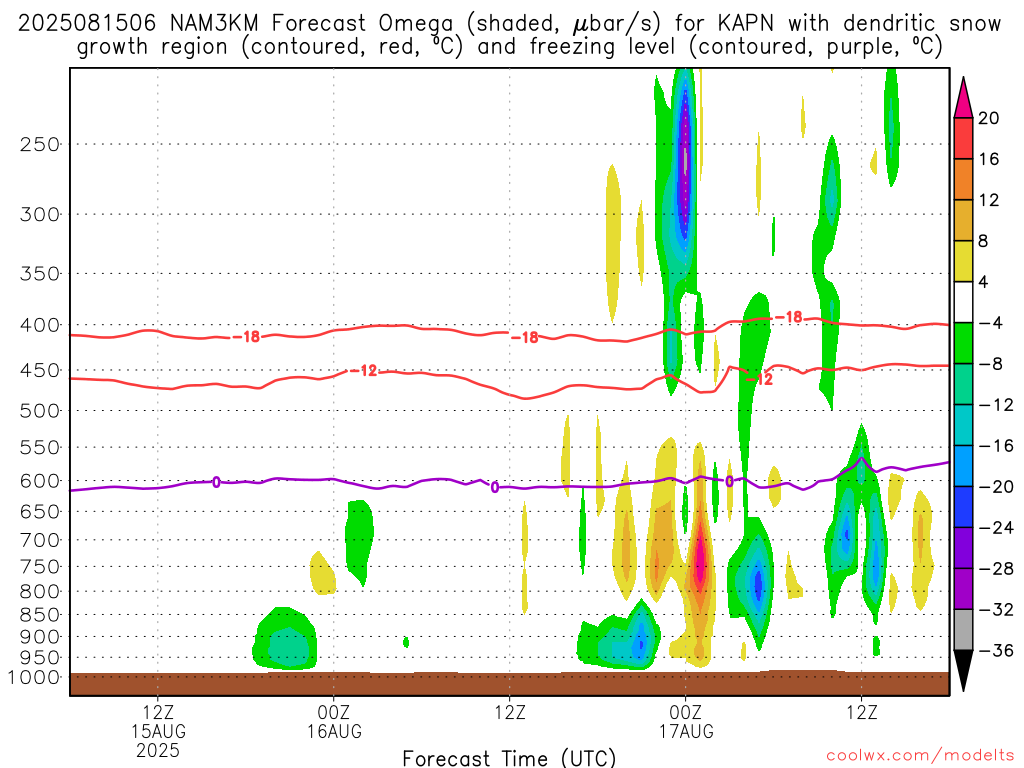Click the purple swatch between -24 and -28

pyautogui.click(x=963, y=548)
